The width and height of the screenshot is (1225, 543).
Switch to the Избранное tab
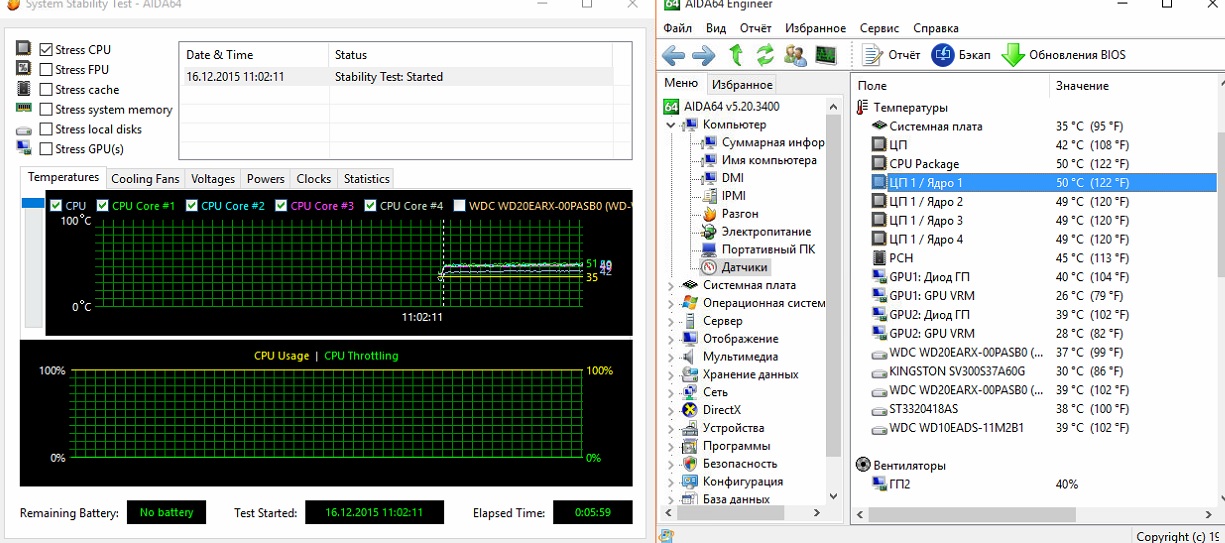[x=744, y=85]
